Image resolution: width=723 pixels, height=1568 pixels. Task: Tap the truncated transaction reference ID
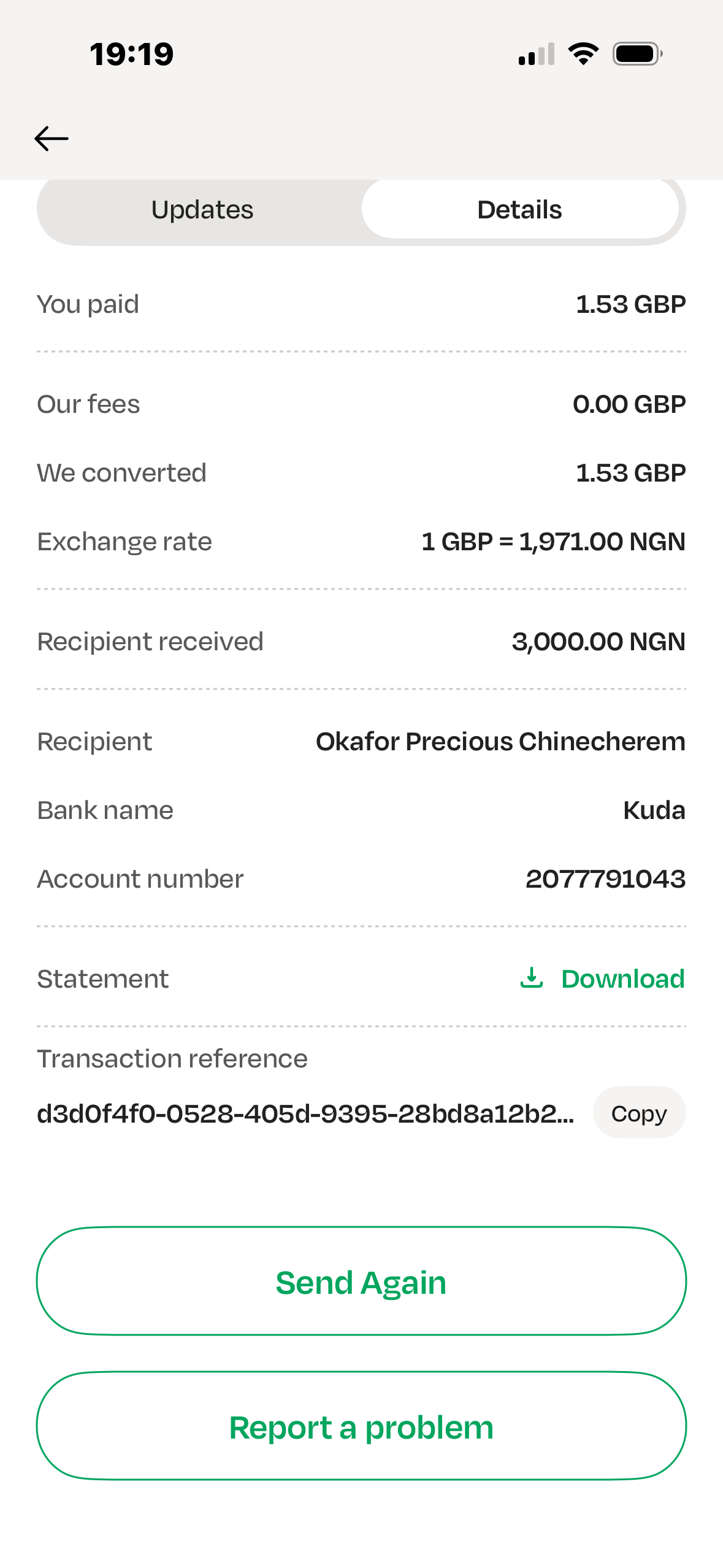tap(305, 1113)
